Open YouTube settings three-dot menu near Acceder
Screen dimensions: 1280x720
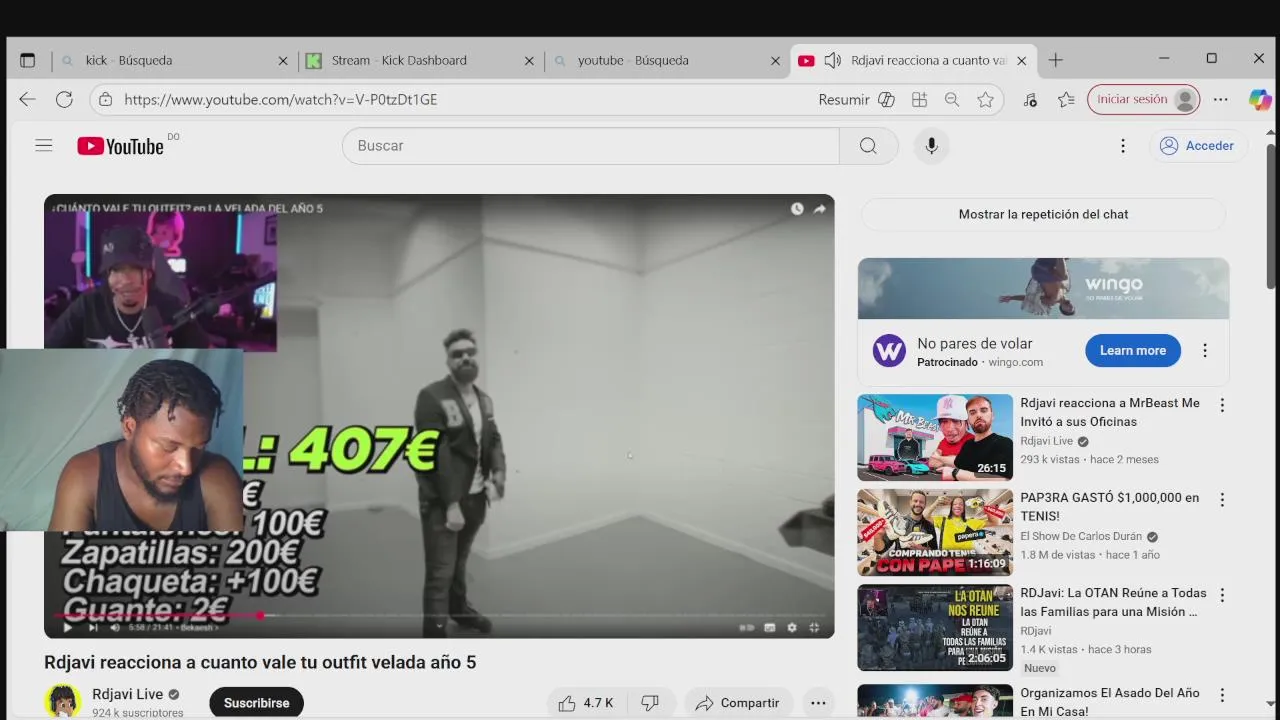pyautogui.click(x=1122, y=146)
